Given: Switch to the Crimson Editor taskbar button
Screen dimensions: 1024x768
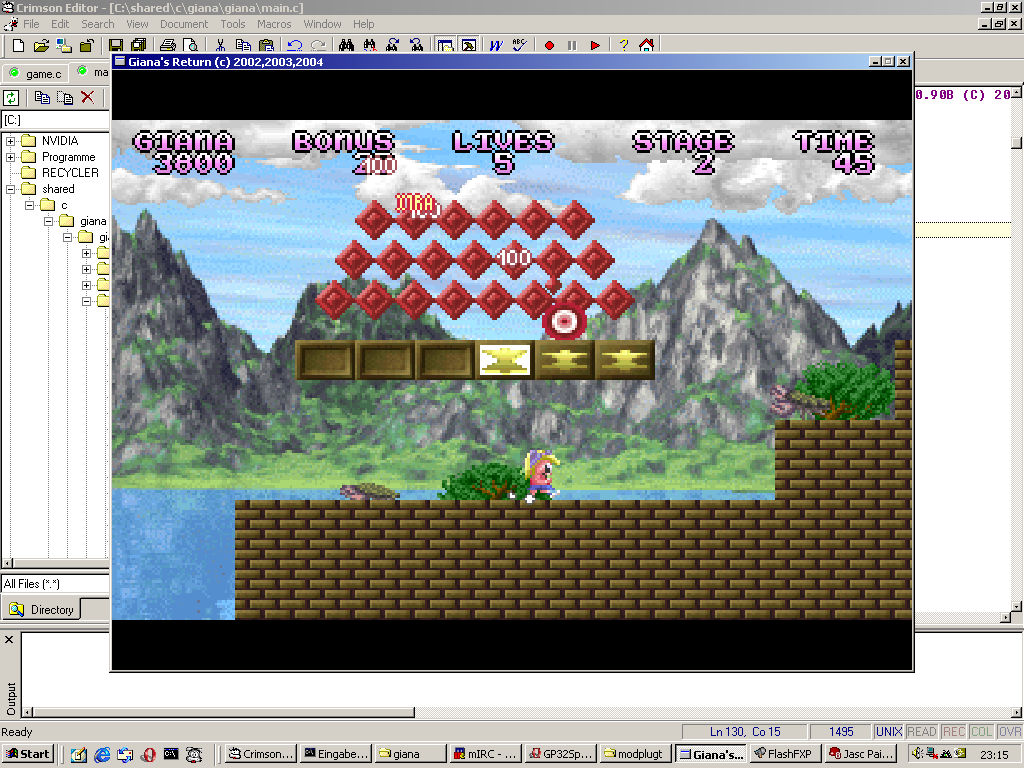Looking at the screenshot, I should click(261, 754).
